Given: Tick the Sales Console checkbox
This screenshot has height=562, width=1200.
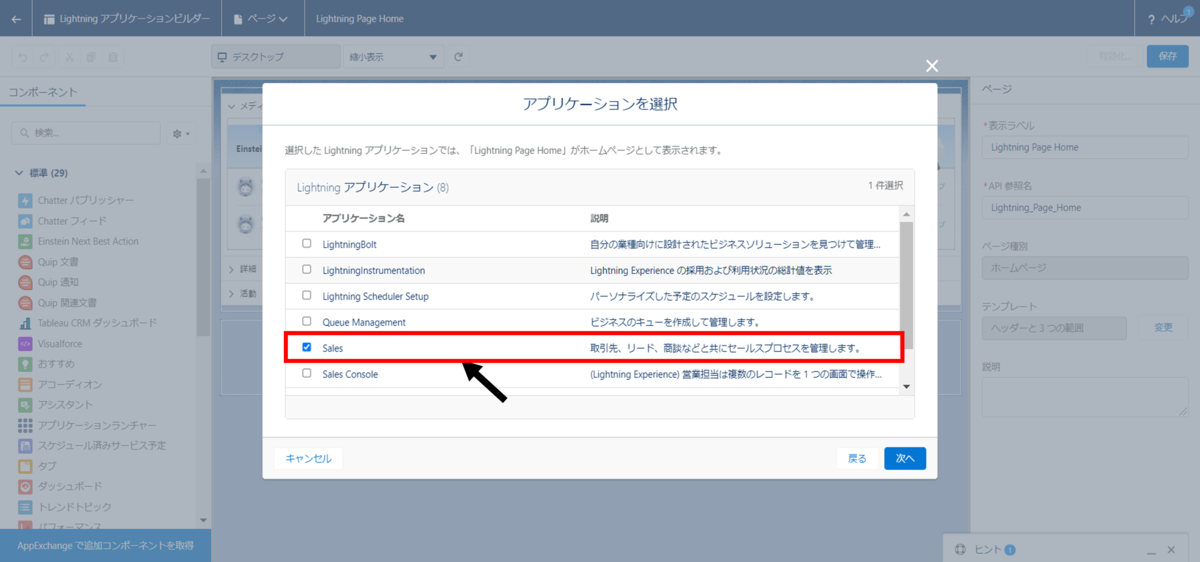Looking at the screenshot, I should click(307, 373).
